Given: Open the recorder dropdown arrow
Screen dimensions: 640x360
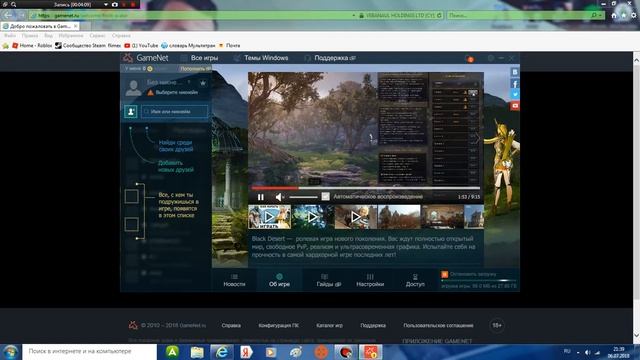Looking at the screenshot, I should pyautogui.click(x=106, y=4).
